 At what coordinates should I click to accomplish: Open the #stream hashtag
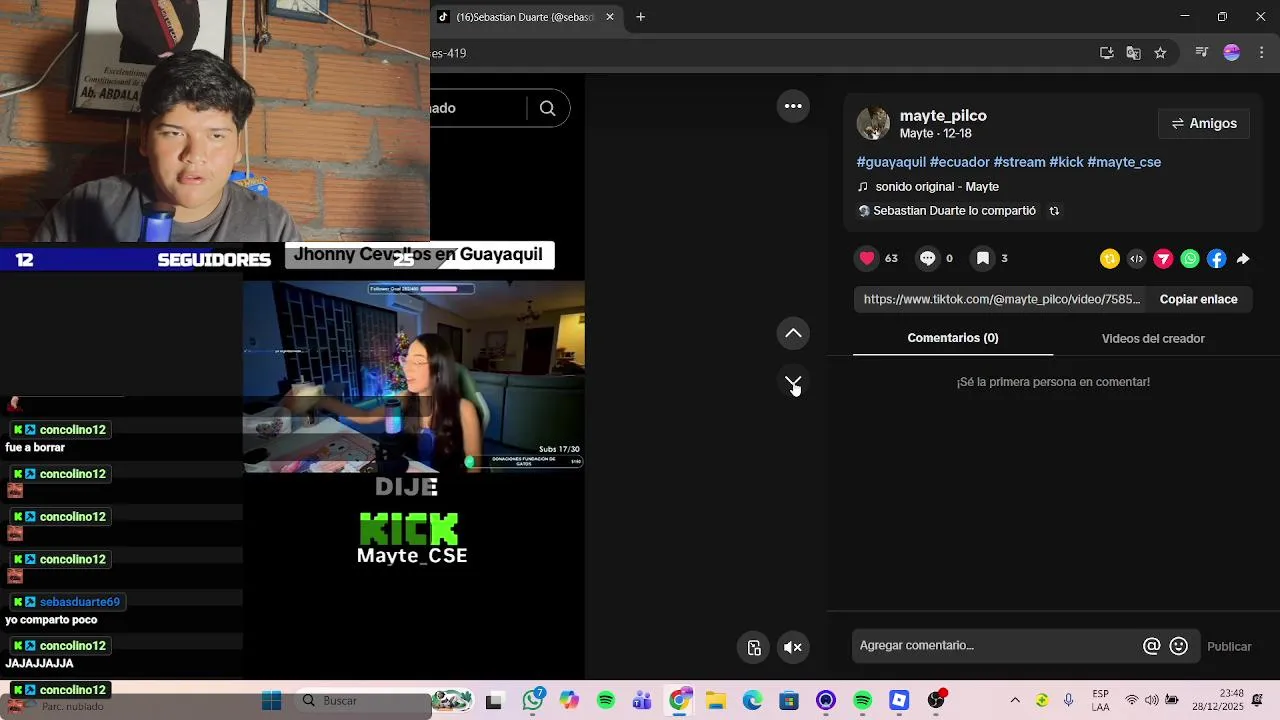pyautogui.click(x=1019, y=162)
